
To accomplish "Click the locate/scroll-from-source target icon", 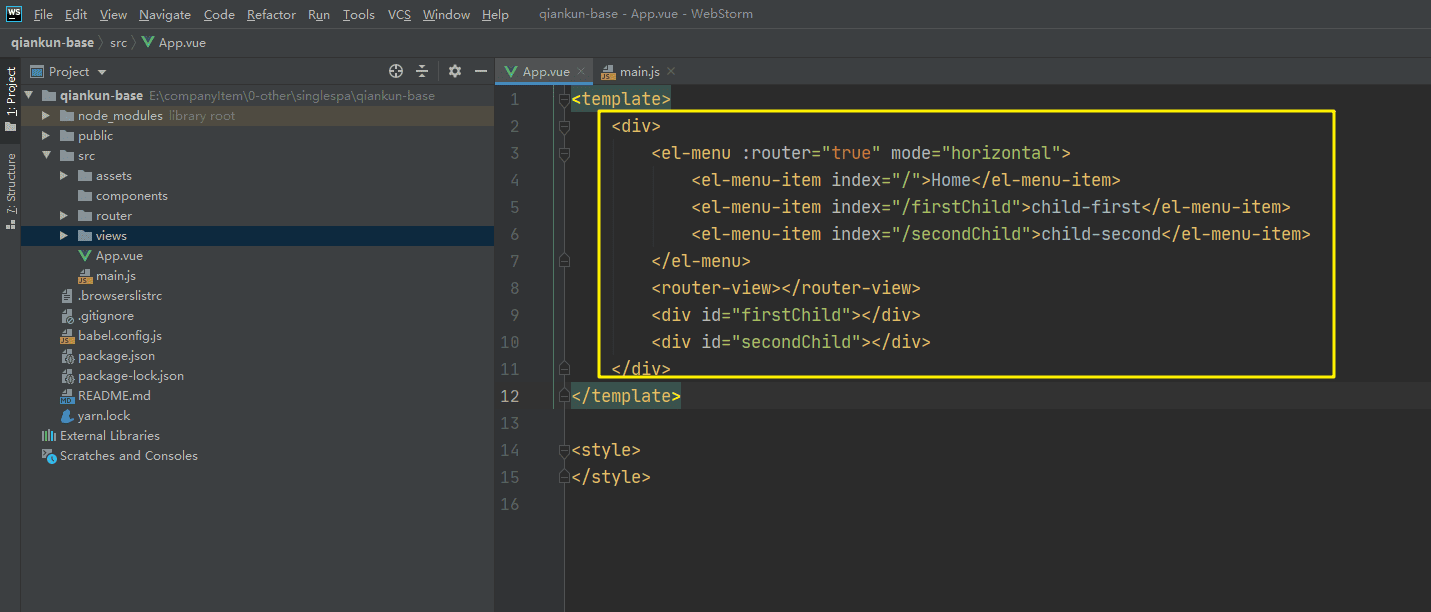I will [396, 71].
